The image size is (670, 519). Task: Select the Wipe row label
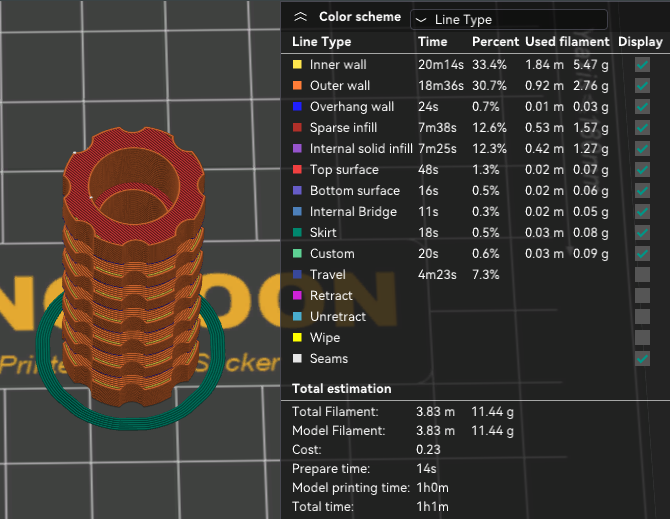click(x=325, y=337)
